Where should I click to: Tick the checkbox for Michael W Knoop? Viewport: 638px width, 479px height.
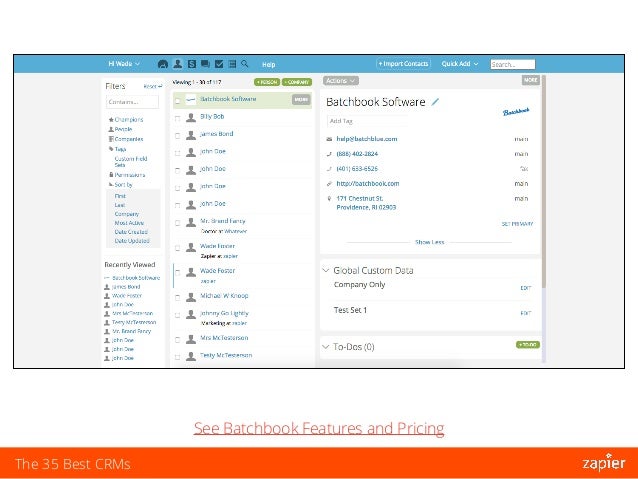tap(177, 297)
